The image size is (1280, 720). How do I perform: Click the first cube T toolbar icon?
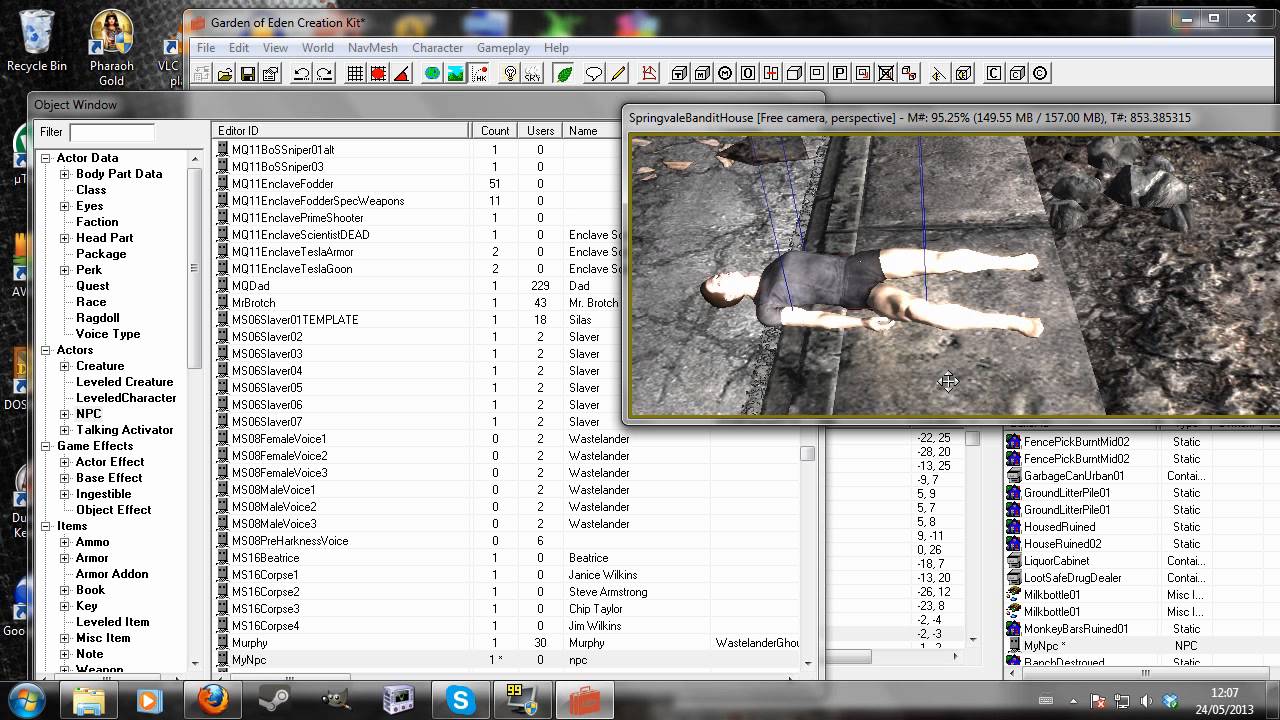pos(678,73)
